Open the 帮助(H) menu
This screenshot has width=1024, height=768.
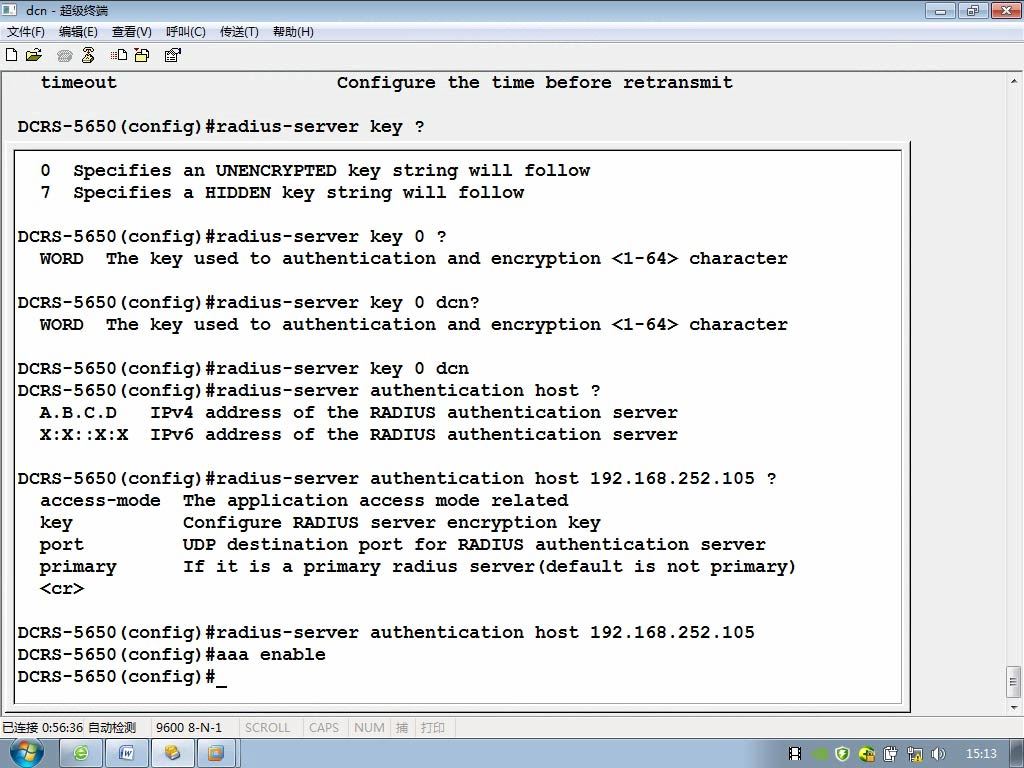tap(293, 31)
